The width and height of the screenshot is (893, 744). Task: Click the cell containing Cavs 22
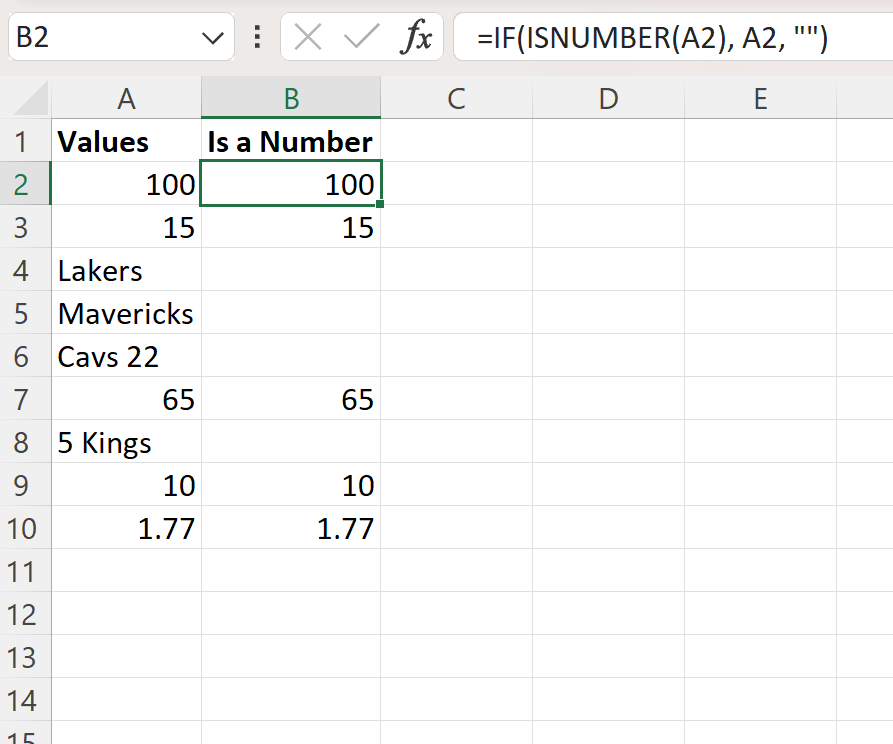tap(126, 356)
